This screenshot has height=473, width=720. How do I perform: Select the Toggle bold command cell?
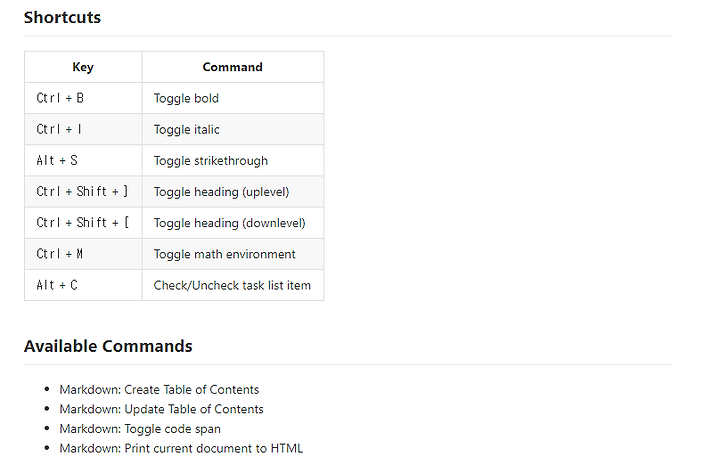tap(233, 98)
